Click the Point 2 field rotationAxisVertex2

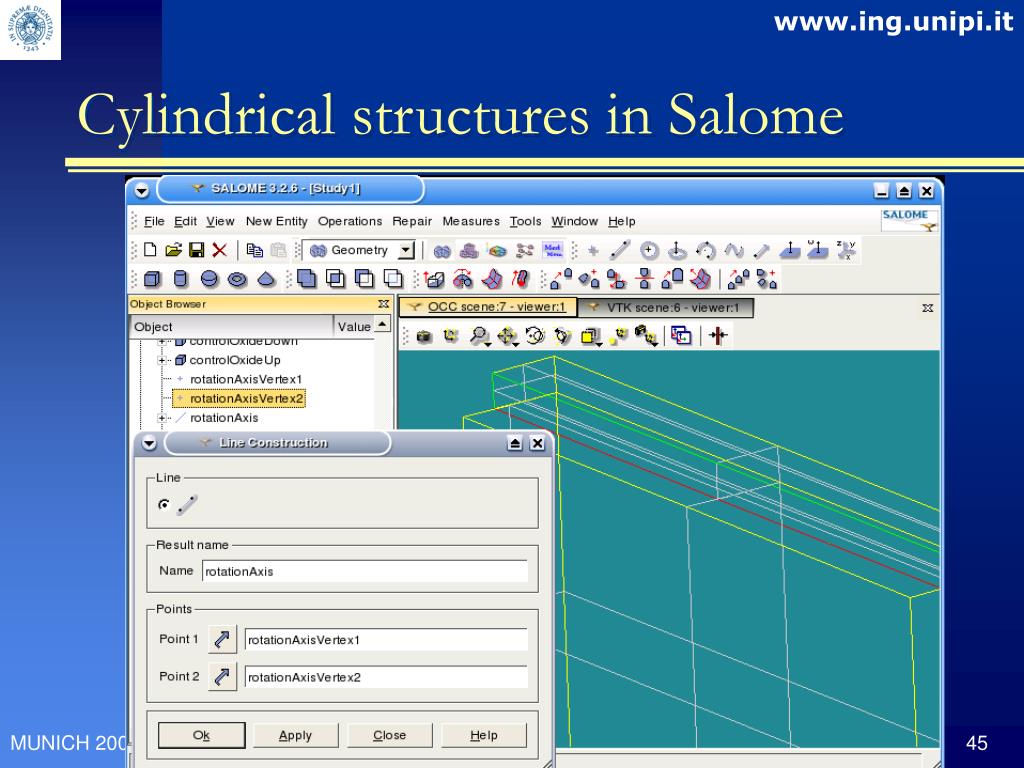[x=386, y=677]
